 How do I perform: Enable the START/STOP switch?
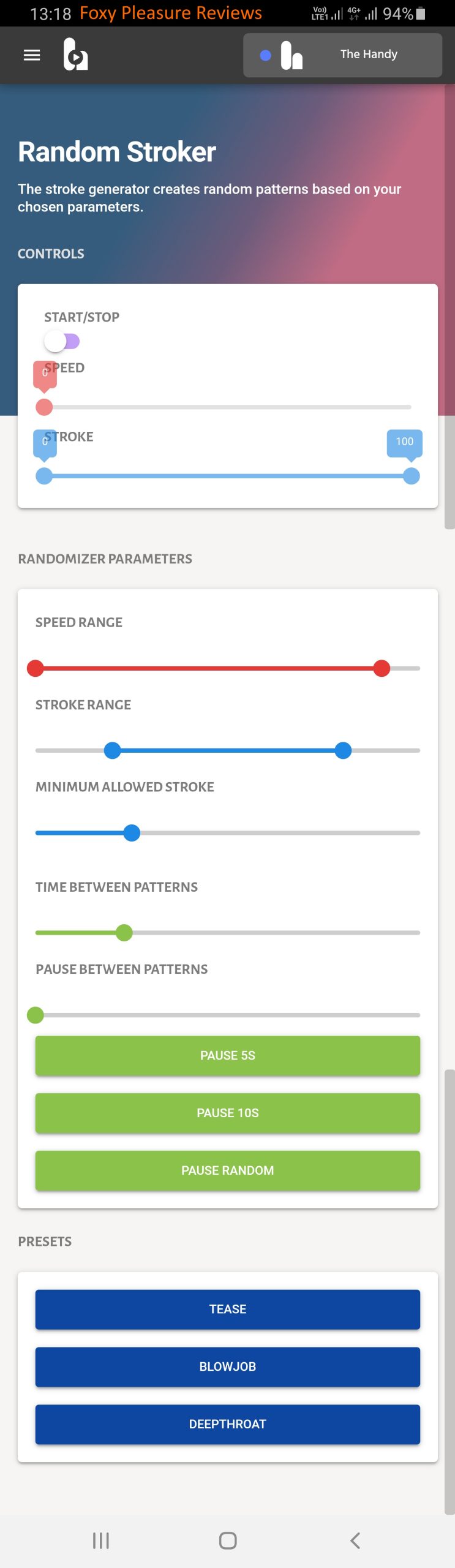click(62, 340)
